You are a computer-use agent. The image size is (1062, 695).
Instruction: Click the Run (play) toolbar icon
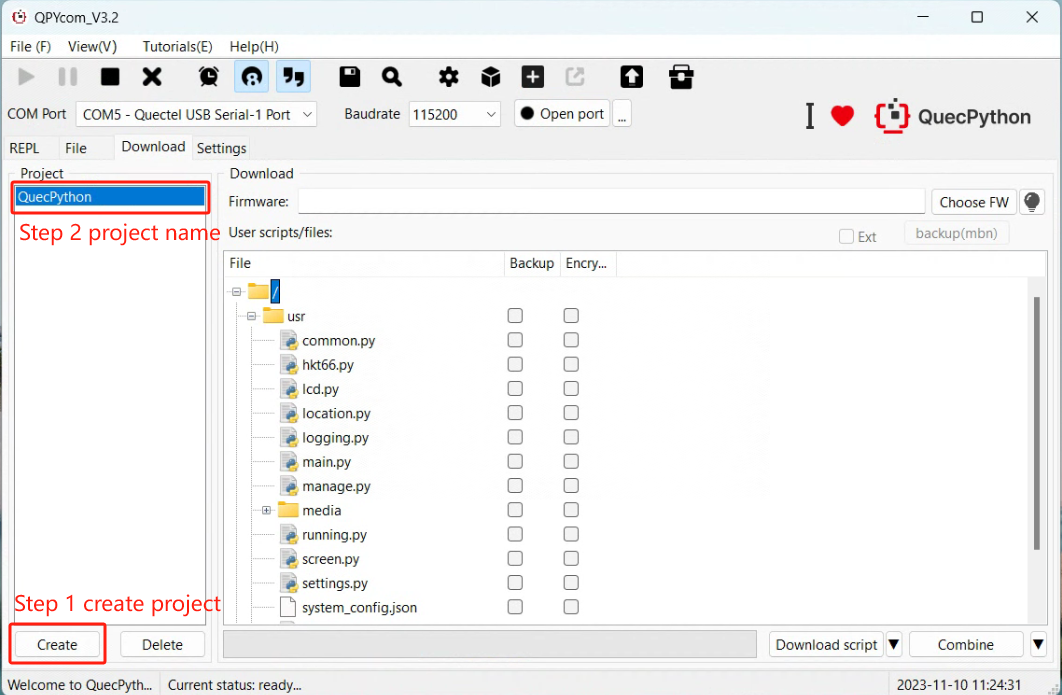tap(26, 77)
